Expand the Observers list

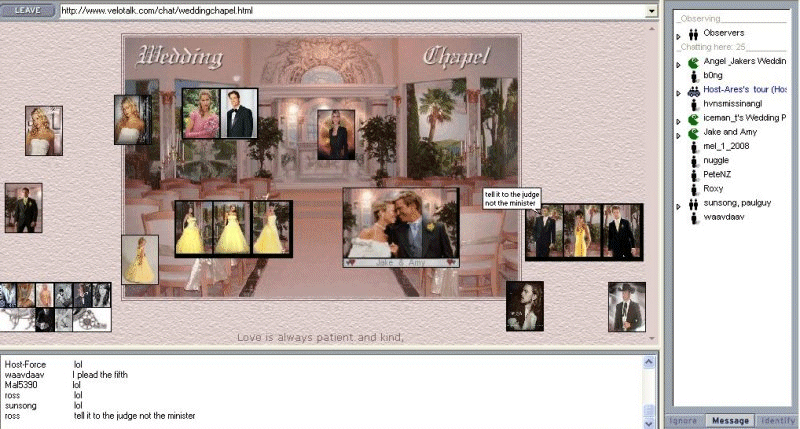pos(678,35)
